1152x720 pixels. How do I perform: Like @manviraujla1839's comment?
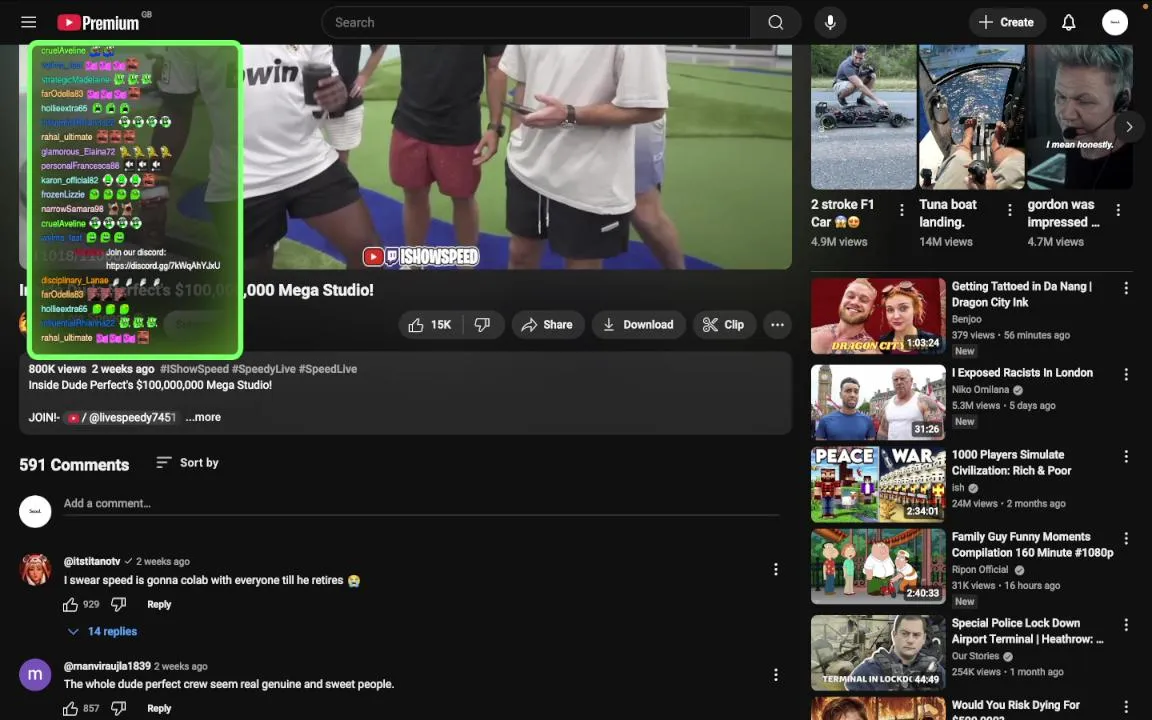pos(71,708)
